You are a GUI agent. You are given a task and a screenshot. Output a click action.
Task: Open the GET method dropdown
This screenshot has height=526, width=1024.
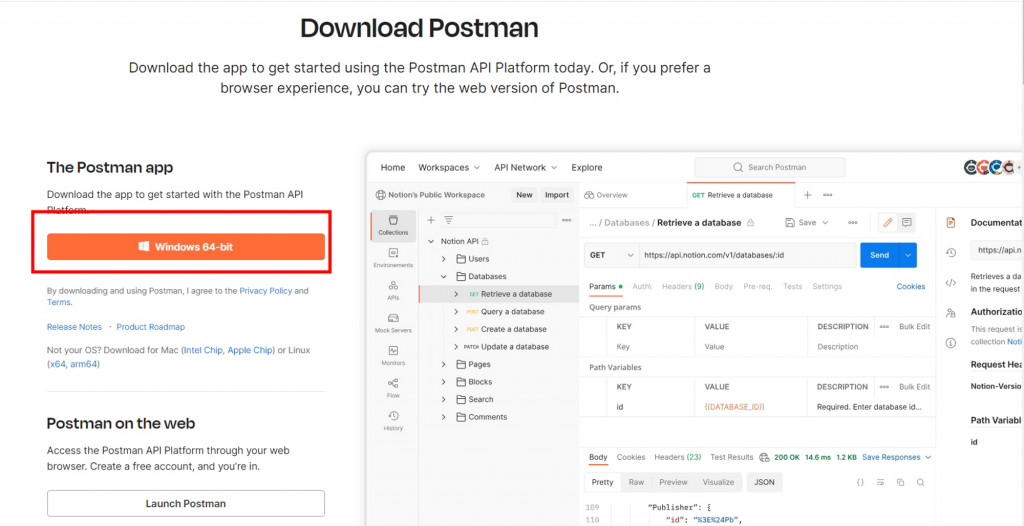[612, 255]
